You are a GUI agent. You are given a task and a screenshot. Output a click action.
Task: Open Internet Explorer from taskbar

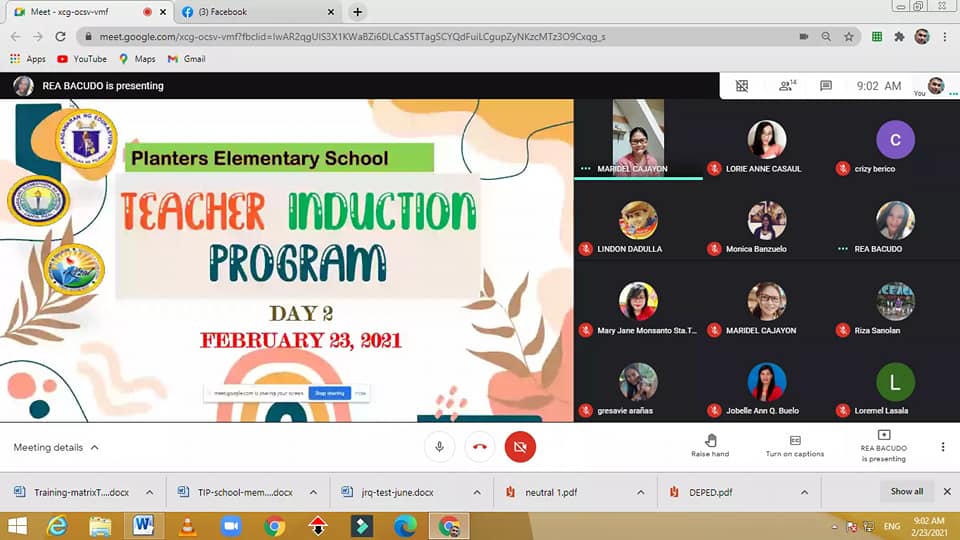pyautogui.click(x=57, y=526)
